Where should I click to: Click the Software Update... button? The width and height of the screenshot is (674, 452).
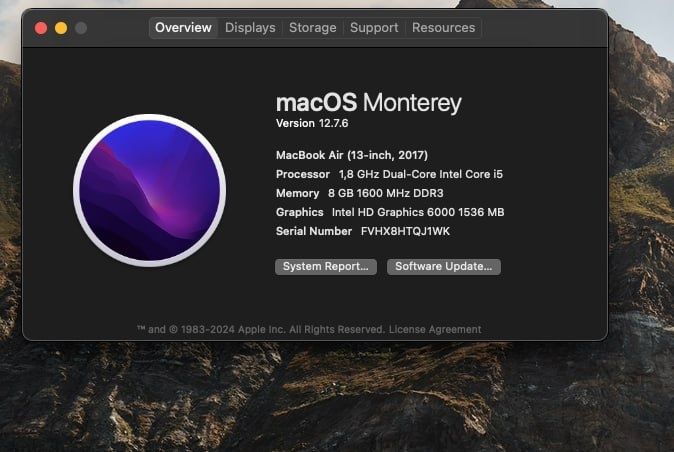[x=444, y=266]
